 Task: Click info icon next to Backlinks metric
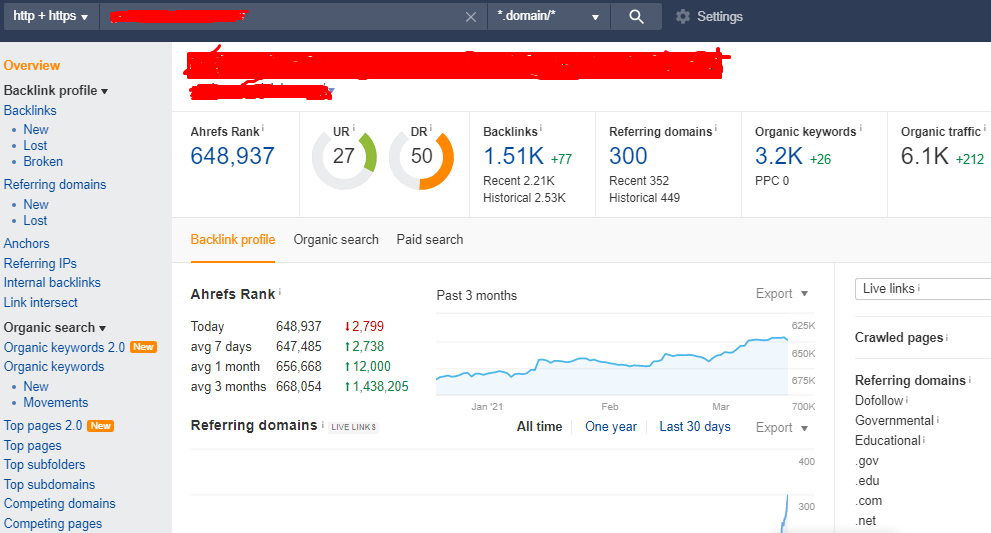(541, 129)
